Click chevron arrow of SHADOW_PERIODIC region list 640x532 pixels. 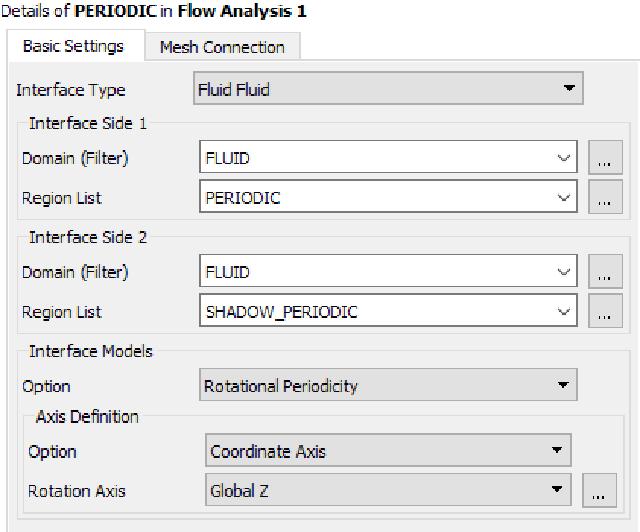[565, 312]
